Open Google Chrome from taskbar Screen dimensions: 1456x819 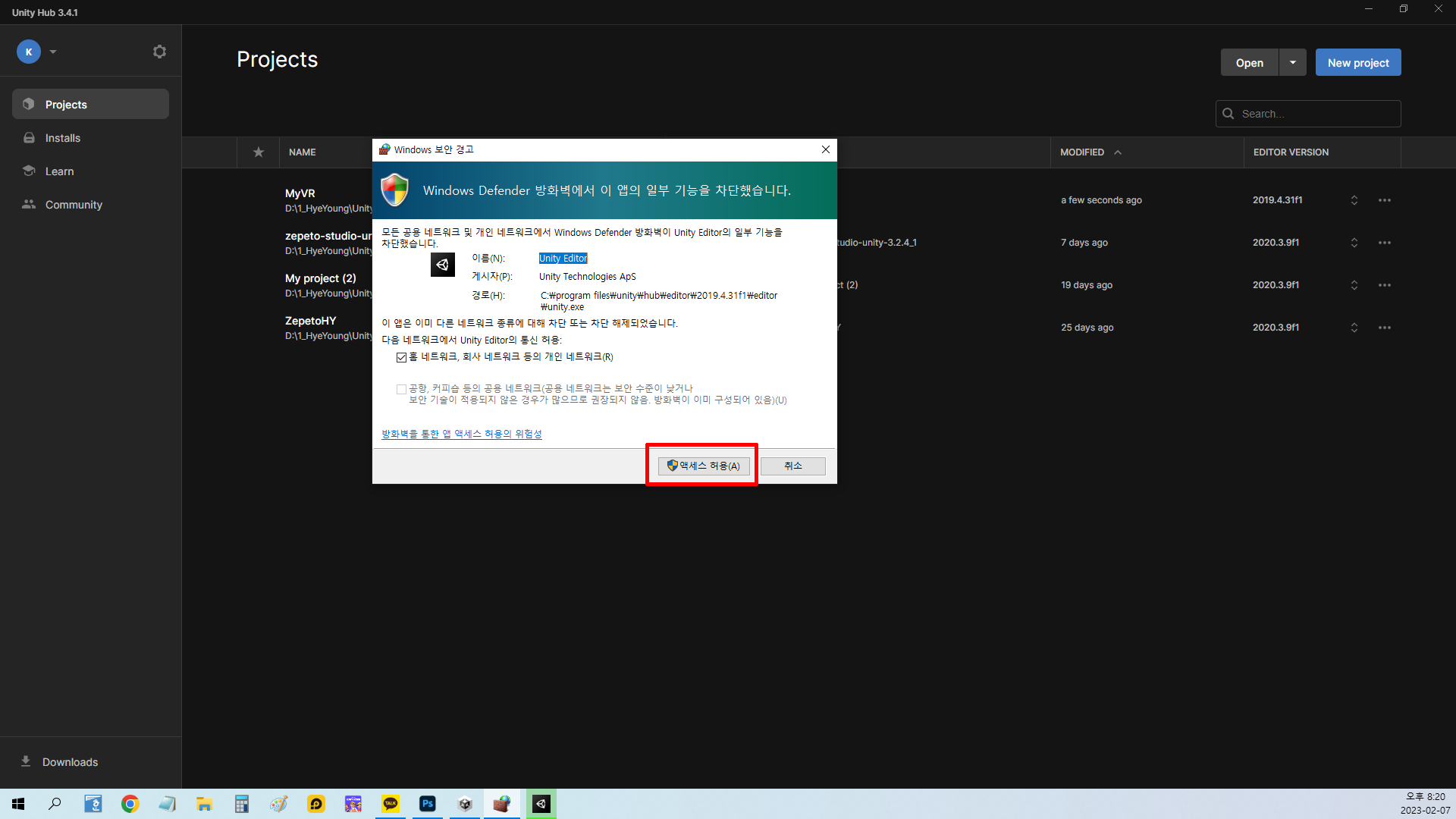[x=130, y=804]
